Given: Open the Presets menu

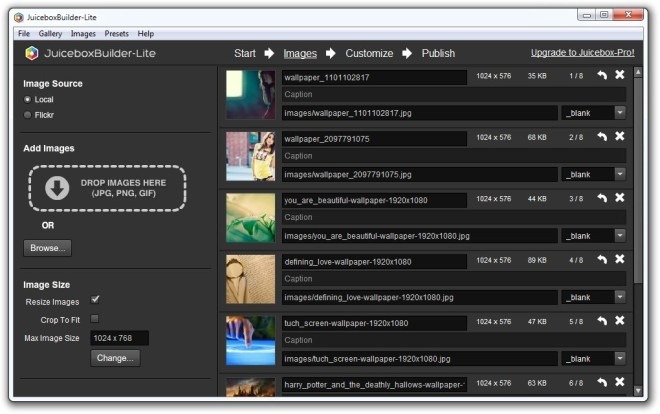Looking at the screenshot, I should click(117, 34).
